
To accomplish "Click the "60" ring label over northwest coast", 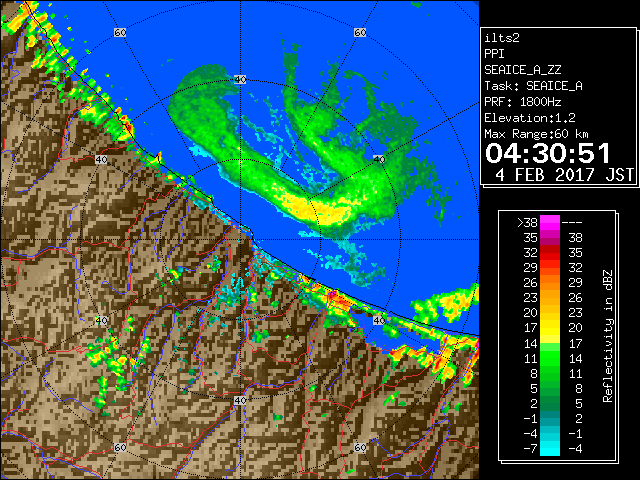I will point(120,32).
